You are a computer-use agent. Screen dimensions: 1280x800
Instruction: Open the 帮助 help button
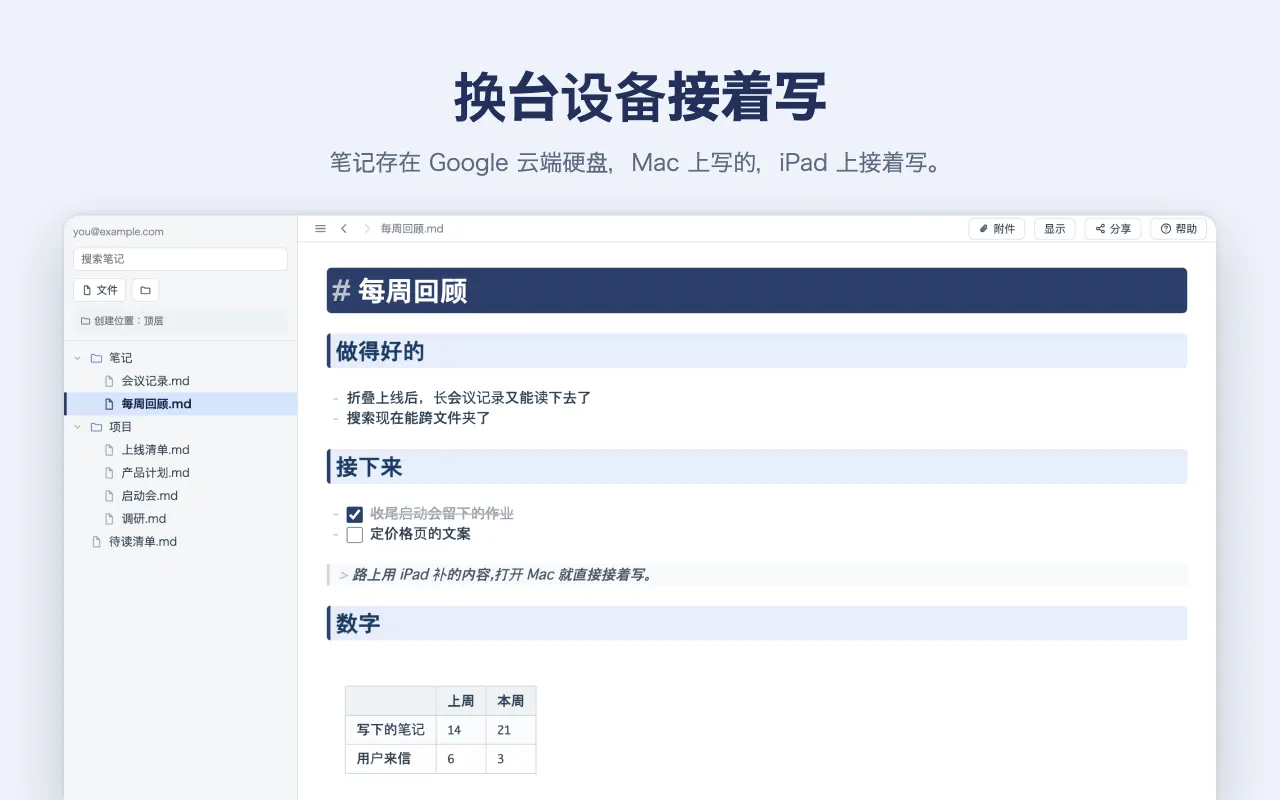tap(1178, 229)
